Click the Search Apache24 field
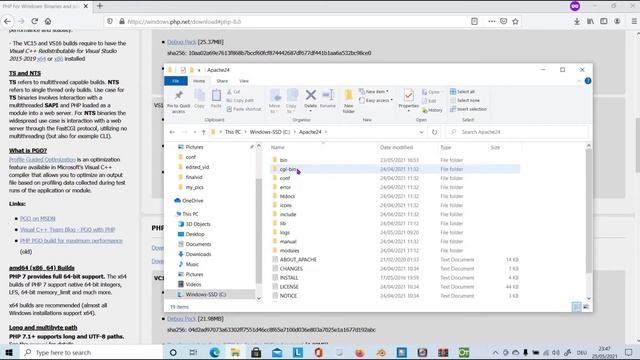640x360 pixels. [x=518, y=132]
